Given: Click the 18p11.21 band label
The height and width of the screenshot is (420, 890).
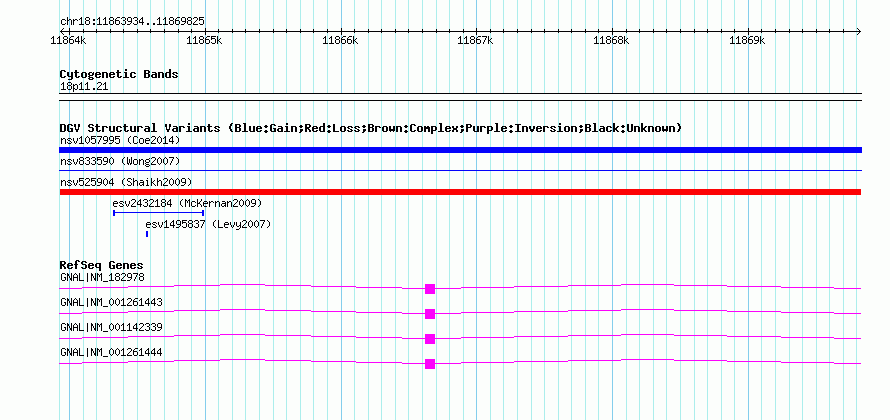Looking at the screenshot, I should (x=84, y=87).
